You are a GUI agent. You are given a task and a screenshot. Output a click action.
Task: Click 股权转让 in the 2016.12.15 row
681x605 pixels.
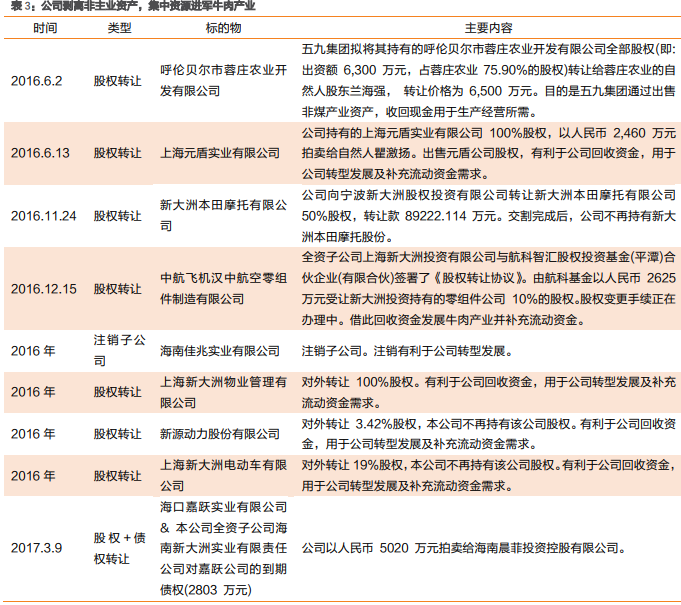118,289
